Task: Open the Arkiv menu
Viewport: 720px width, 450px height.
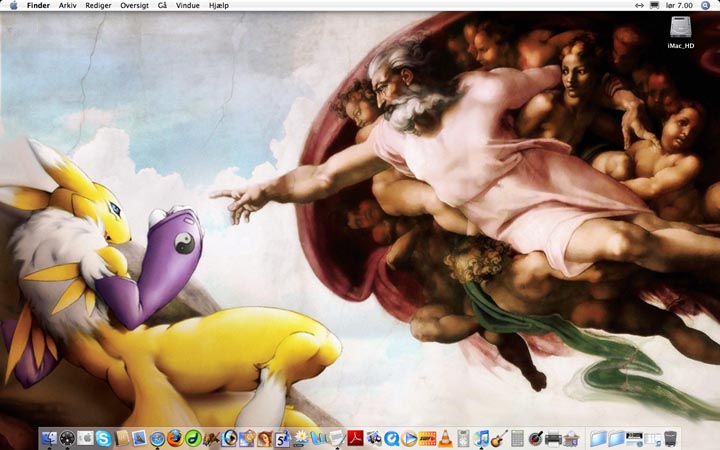Action: point(68,6)
